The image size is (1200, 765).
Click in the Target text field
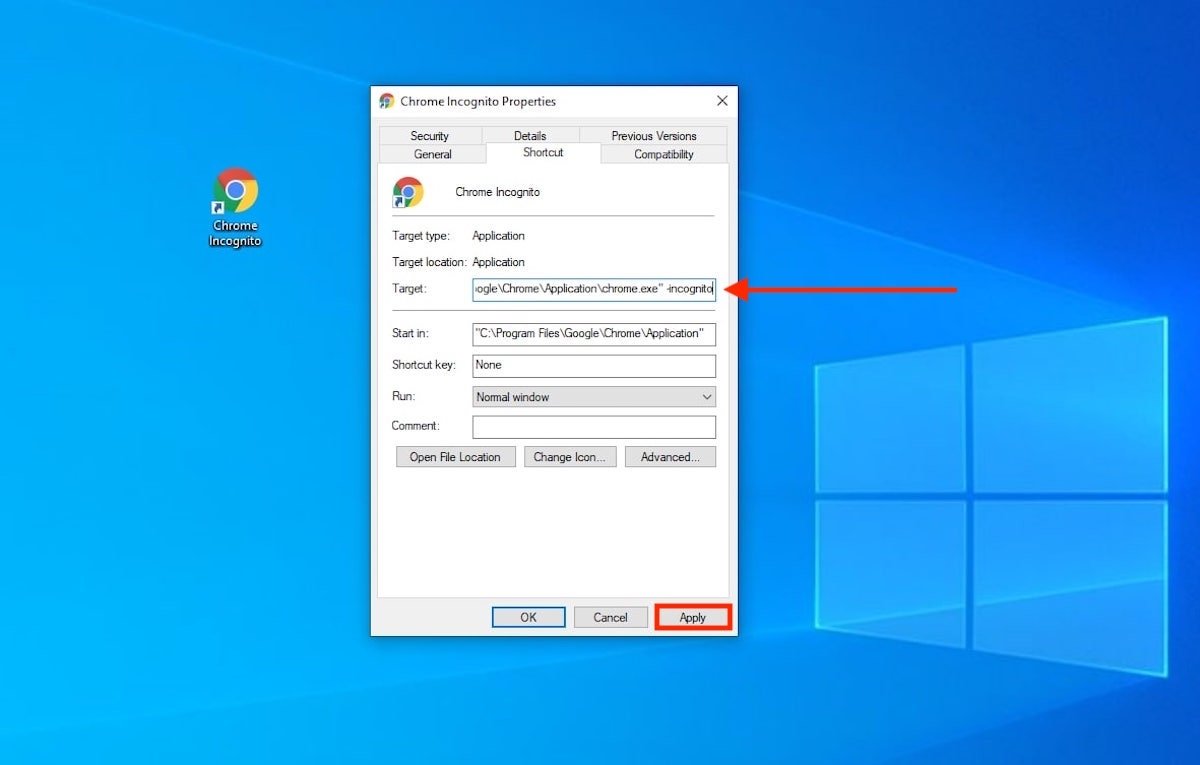click(594, 289)
